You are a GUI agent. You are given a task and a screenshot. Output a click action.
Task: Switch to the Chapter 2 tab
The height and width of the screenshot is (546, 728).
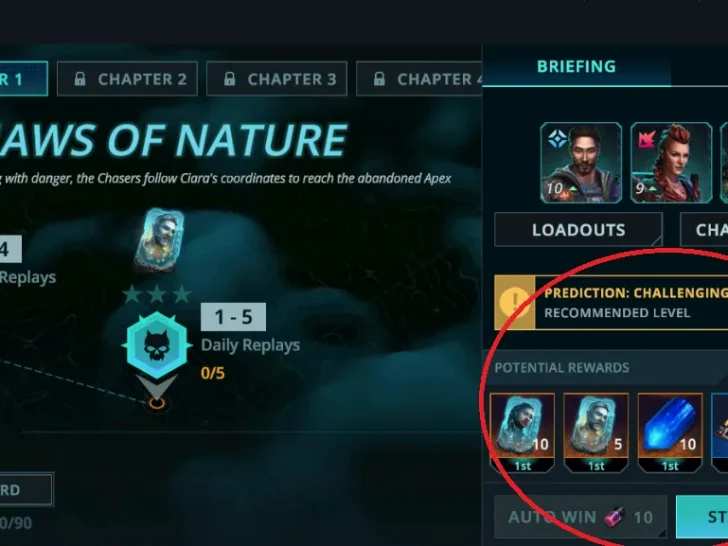(x=127, y=79)
